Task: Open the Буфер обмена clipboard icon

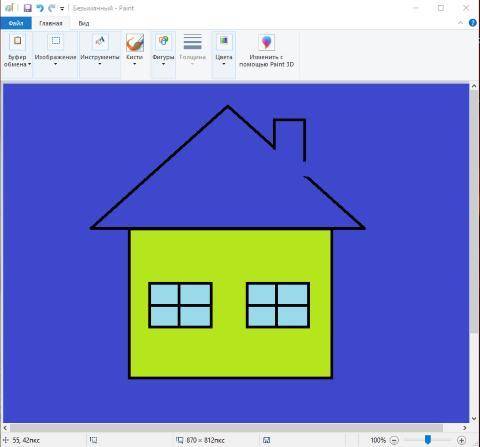Action: click(17, 41)
